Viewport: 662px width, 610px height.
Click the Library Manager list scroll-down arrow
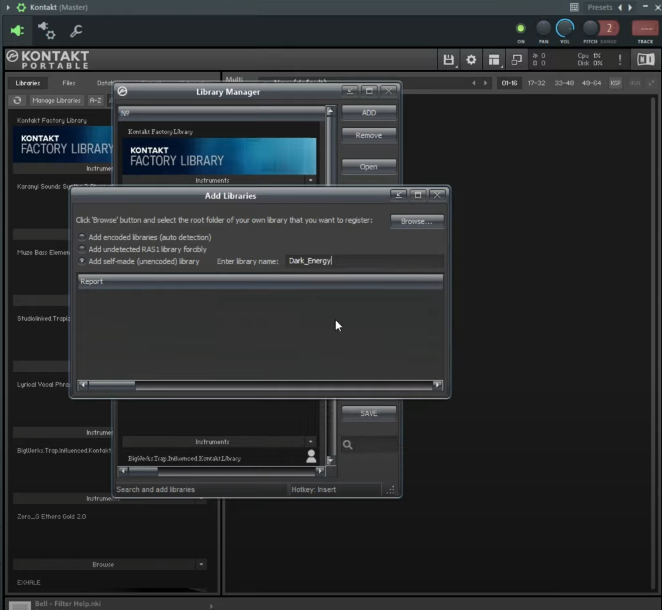tap(330, 460)
